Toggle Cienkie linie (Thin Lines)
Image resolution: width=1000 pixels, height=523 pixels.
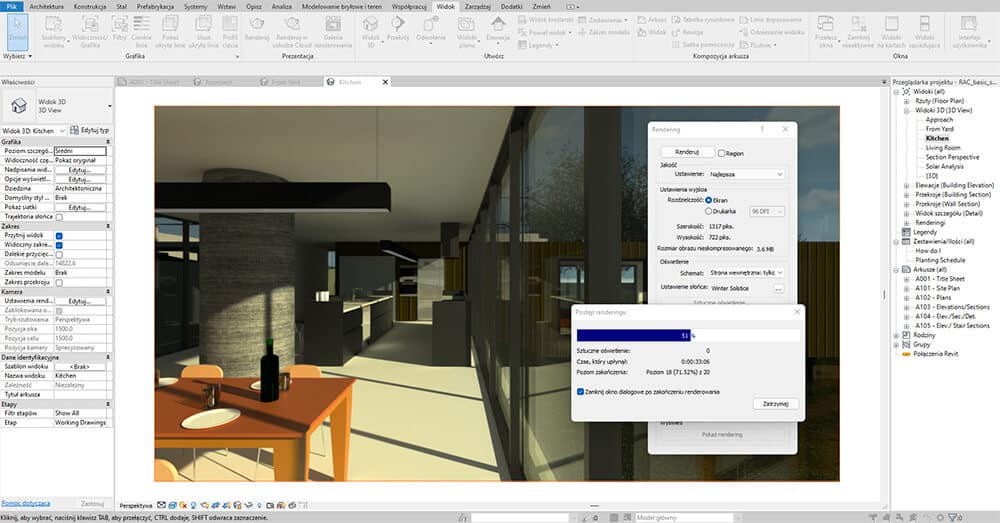tap(142, 31)
